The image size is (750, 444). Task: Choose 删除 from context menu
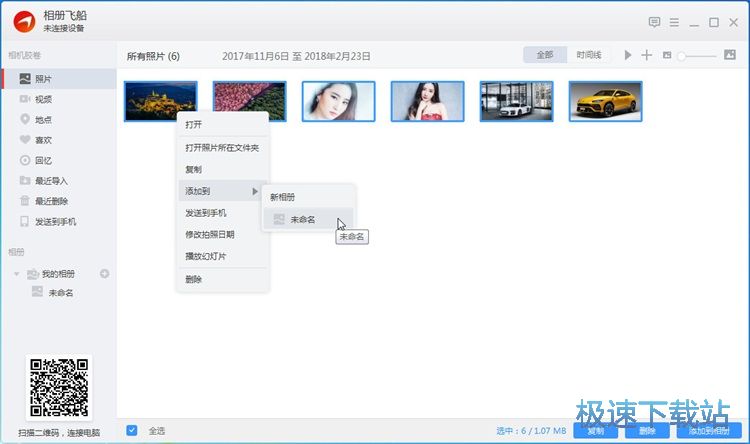[223, 279]
